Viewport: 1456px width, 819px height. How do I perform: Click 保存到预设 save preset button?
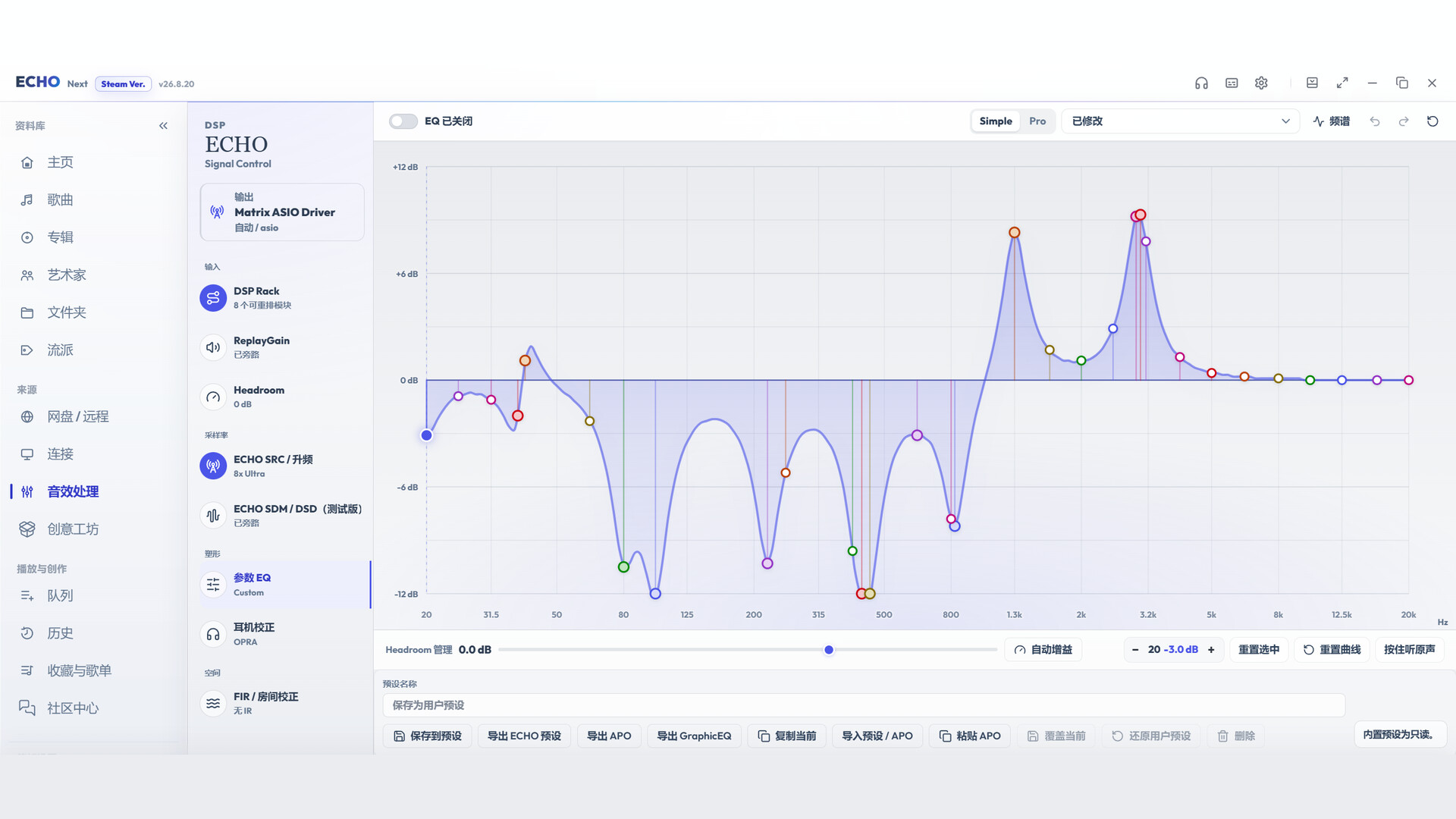click(x=428, y=736)
